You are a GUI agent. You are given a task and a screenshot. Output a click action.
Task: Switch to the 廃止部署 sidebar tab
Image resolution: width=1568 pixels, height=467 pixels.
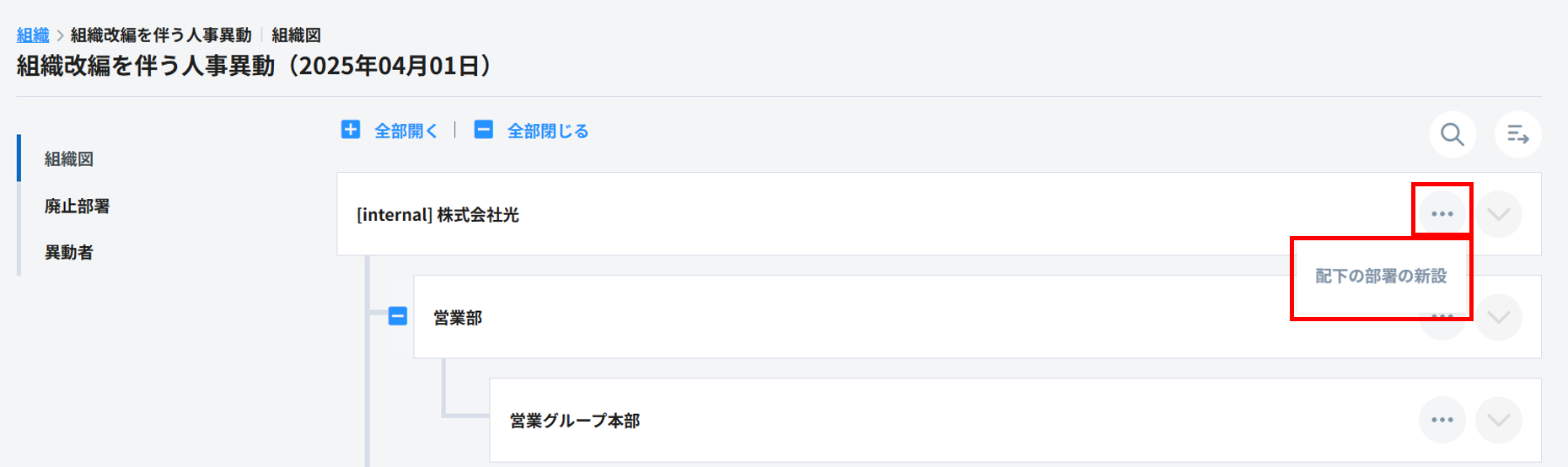77,207
